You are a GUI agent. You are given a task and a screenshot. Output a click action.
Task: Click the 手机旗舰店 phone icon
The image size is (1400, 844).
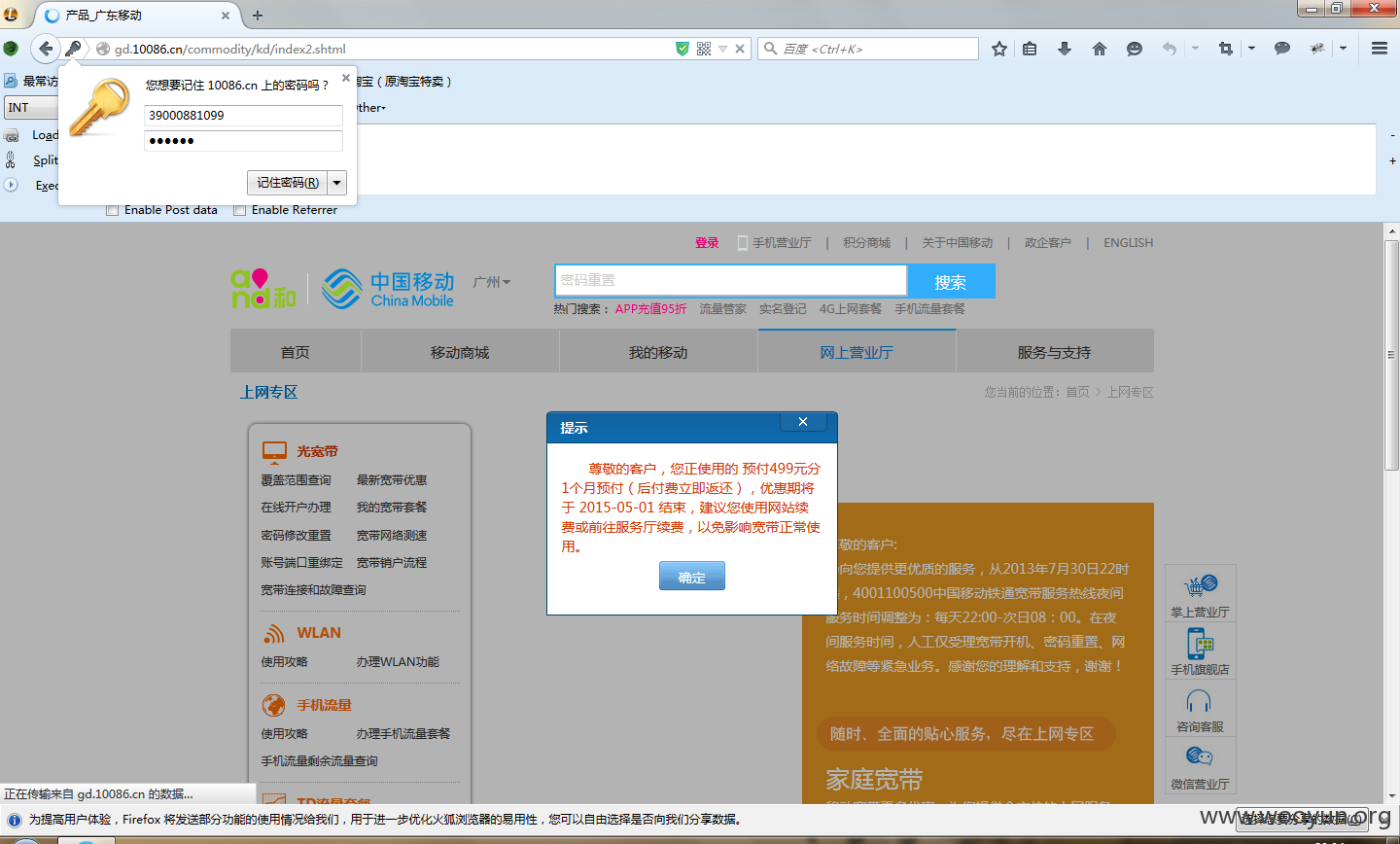coord(1200,644)
